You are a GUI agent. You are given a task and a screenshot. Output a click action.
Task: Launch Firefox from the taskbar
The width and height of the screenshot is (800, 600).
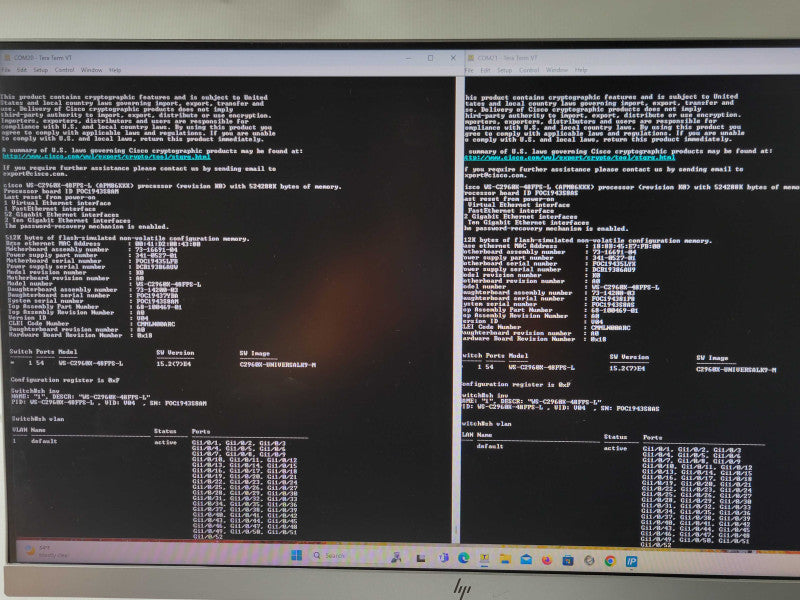[x=546, y=560]
